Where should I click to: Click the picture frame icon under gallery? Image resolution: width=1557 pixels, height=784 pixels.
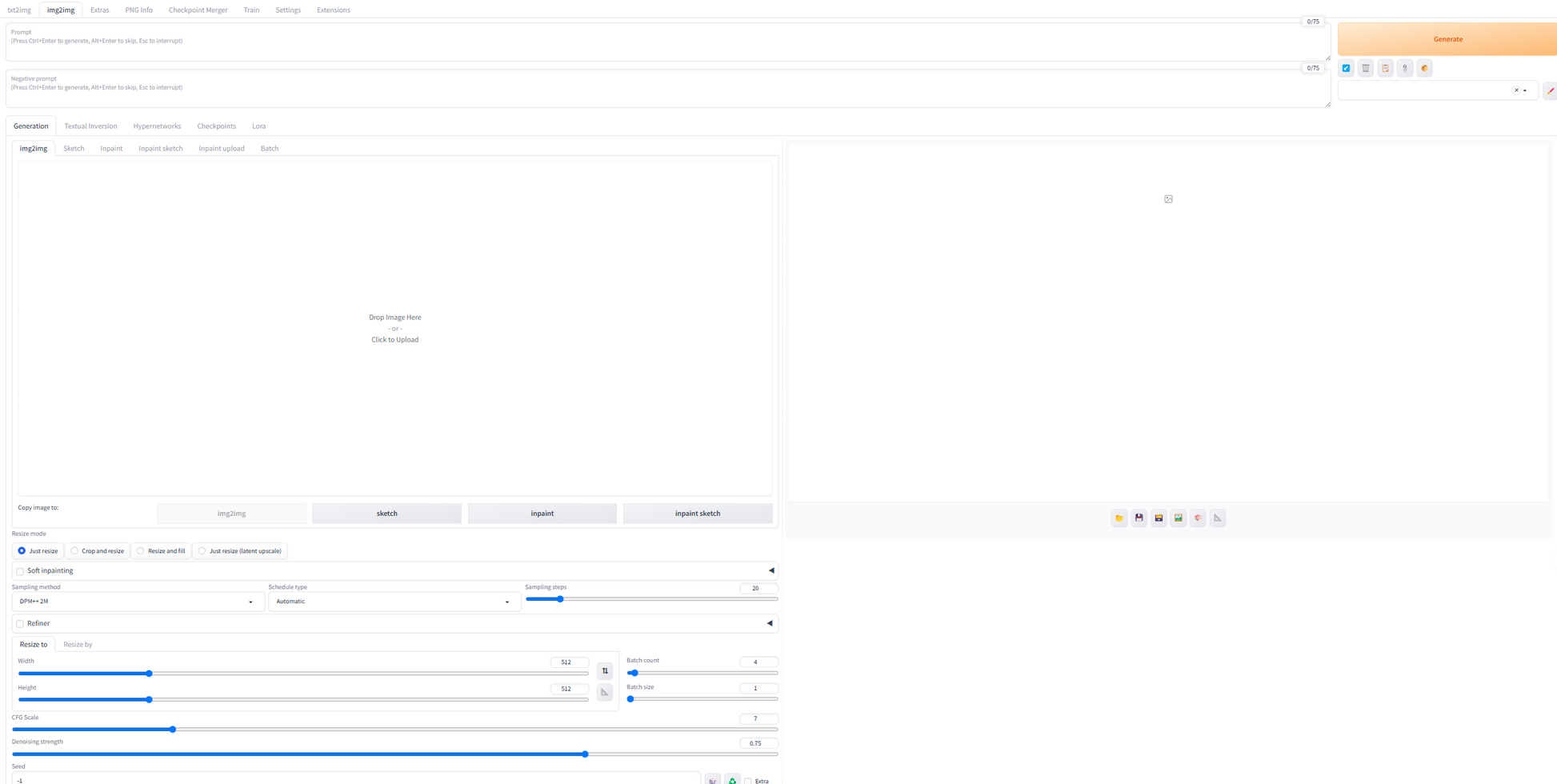1178,518
